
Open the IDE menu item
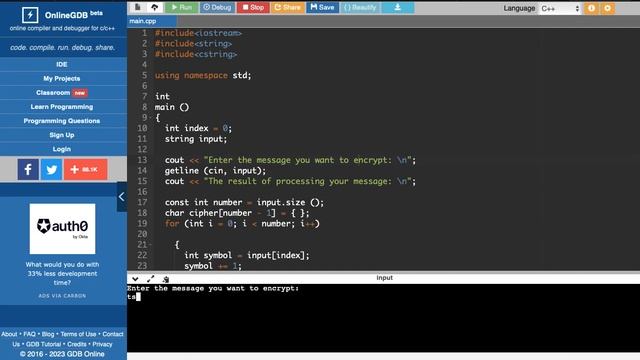tap(62, 64)
